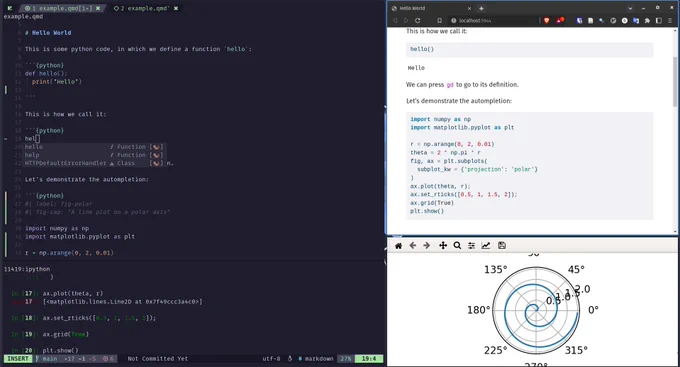This screenshot has height=367, width=680.
Task: Click the main git branch in statusline
Action: coord(47,359)
